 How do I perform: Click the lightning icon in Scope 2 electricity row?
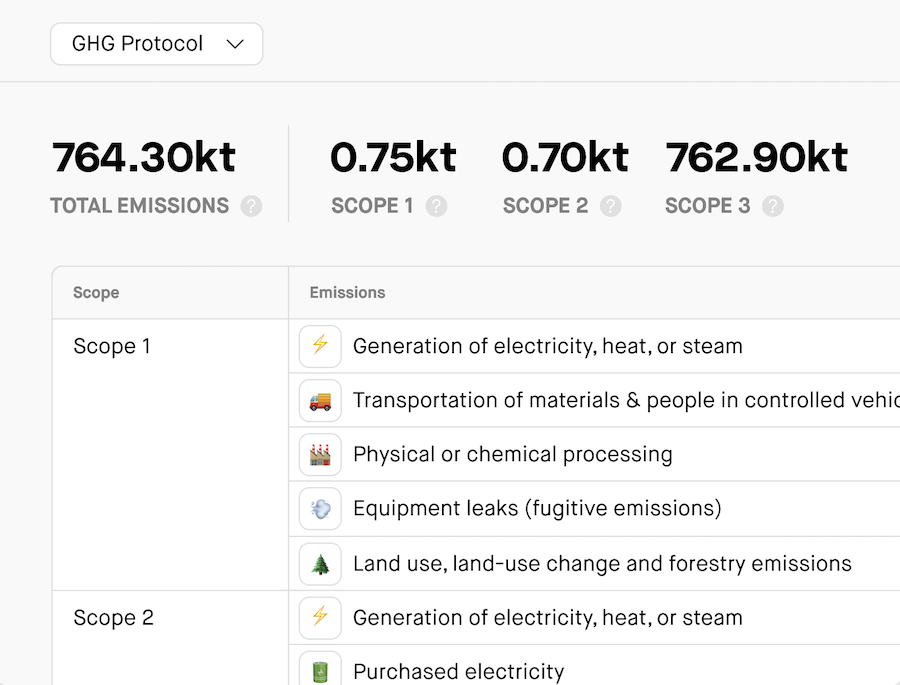pos(320,617)
